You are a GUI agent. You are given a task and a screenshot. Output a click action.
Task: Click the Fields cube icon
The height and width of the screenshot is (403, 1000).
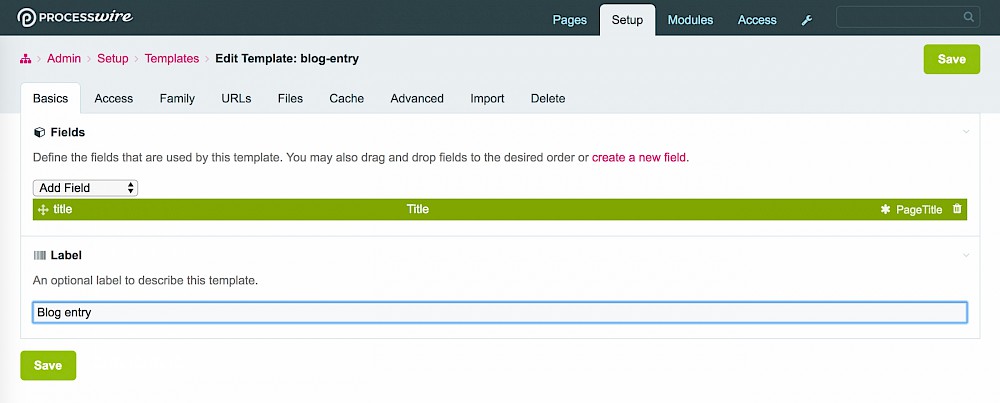[x=40, y=133]
